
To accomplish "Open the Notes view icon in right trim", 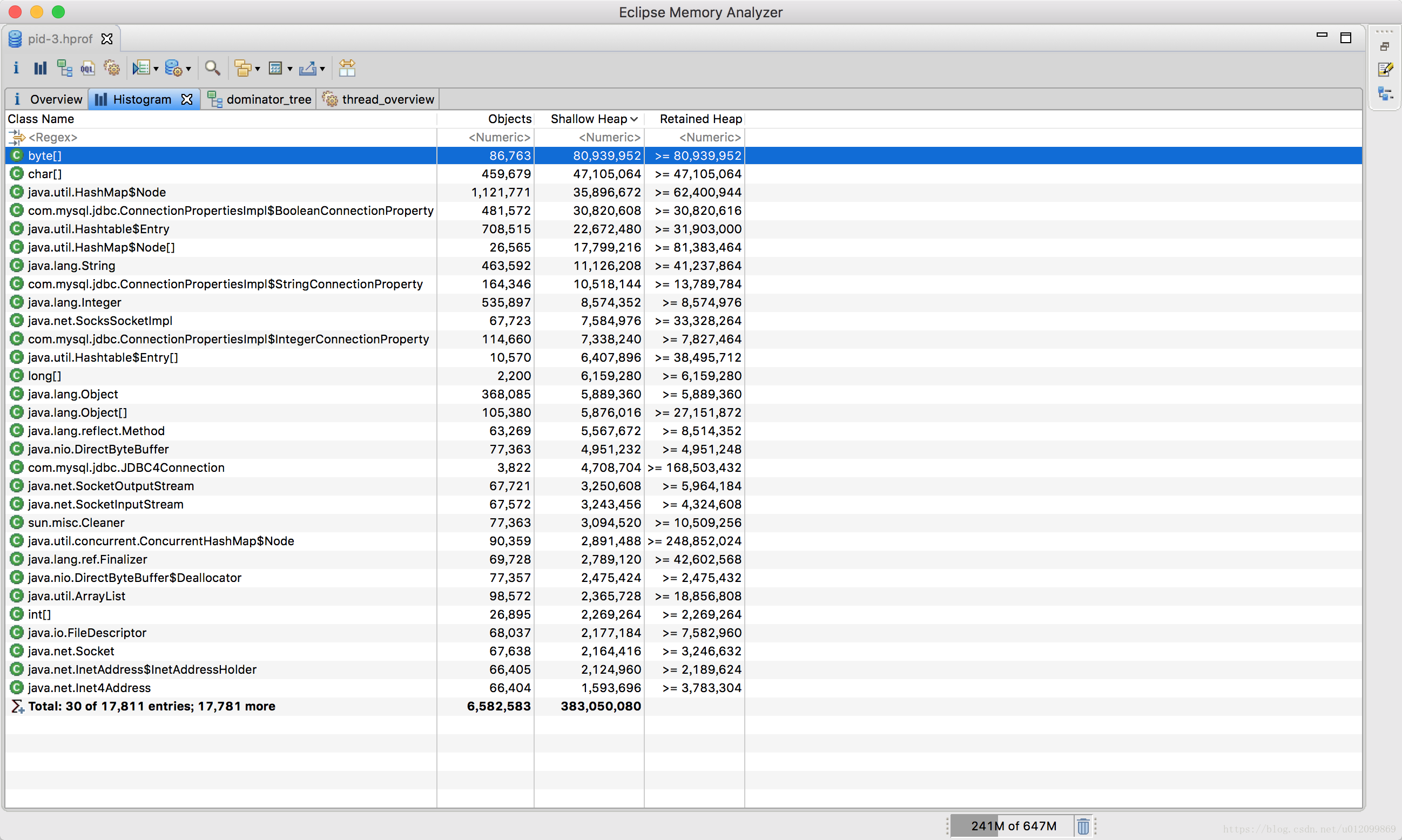I will tap(1385, 70).
